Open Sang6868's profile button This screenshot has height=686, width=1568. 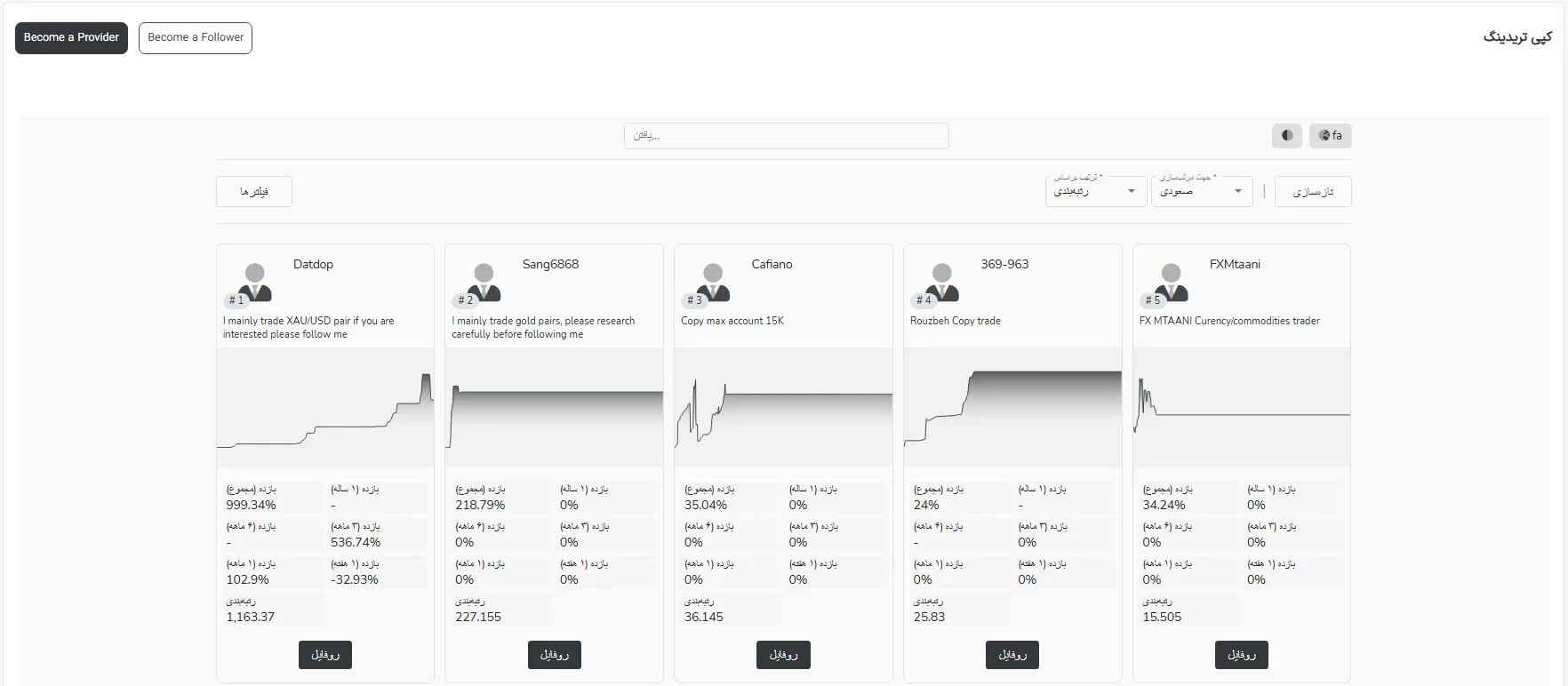(554, 655)
